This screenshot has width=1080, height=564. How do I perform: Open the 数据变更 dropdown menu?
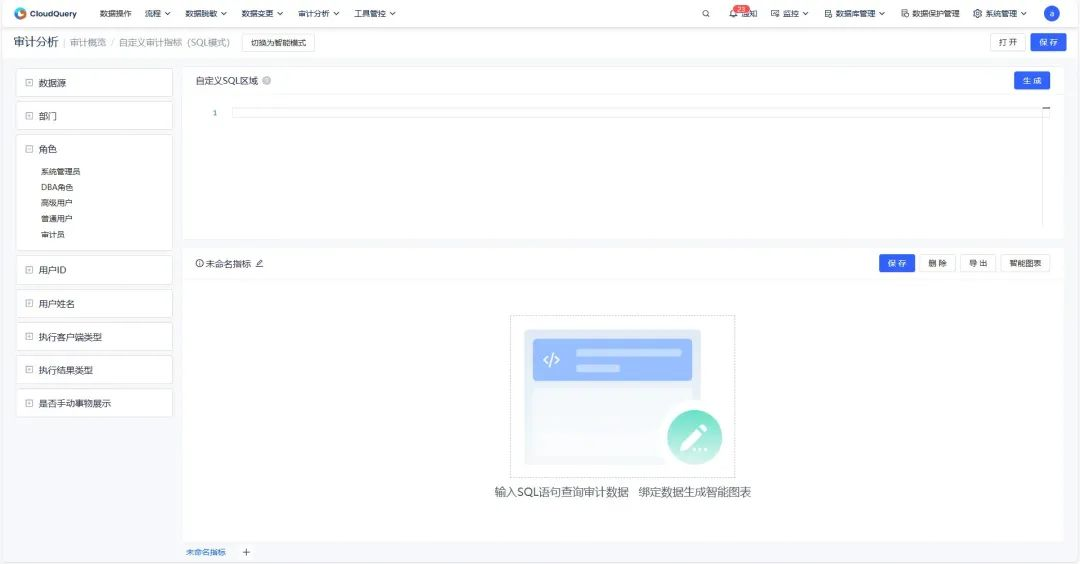click(x=262, y=14)
